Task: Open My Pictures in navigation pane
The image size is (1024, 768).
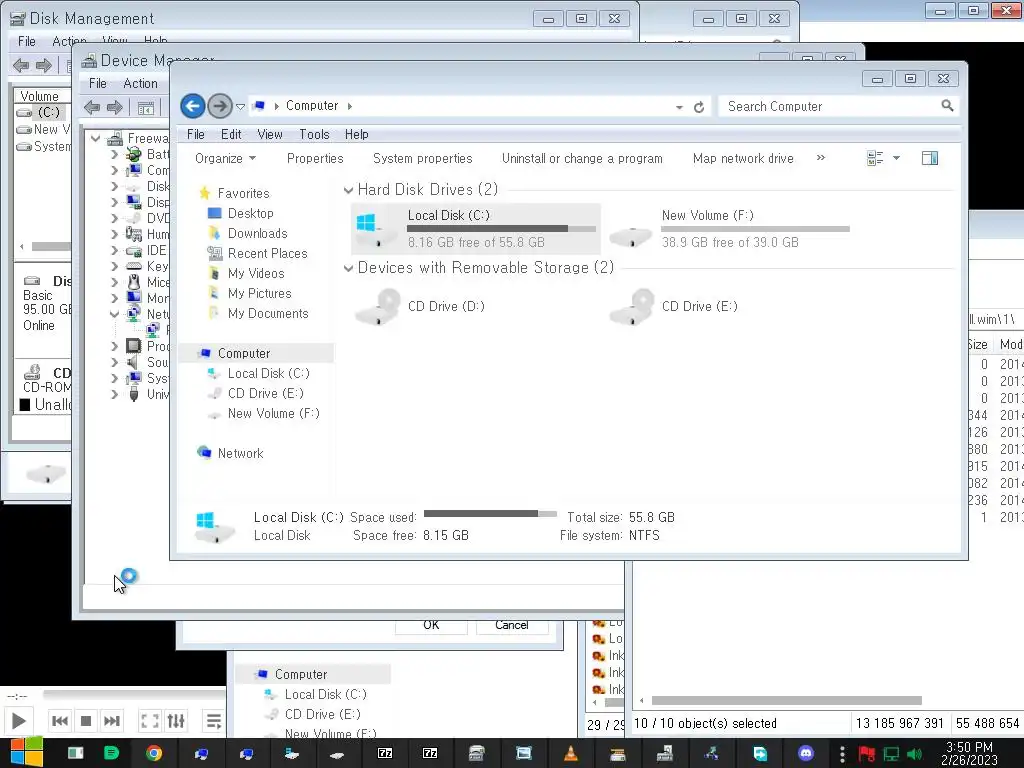Action: [x=259, y=294]
